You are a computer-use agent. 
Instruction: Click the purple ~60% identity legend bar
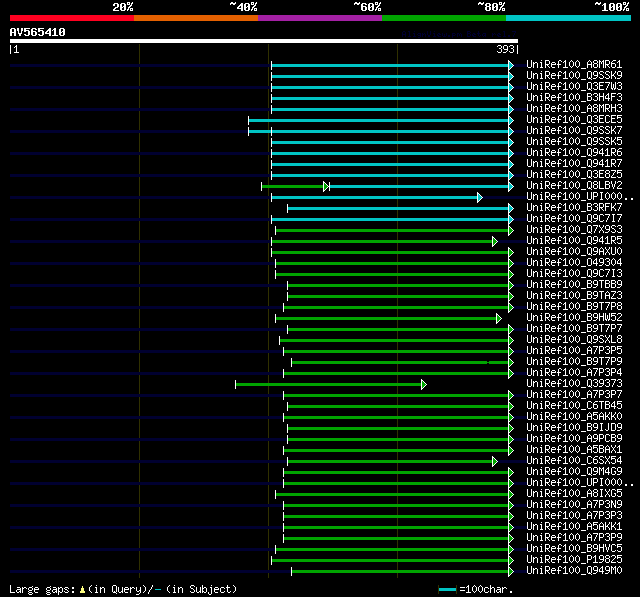[x=320, y=18]
